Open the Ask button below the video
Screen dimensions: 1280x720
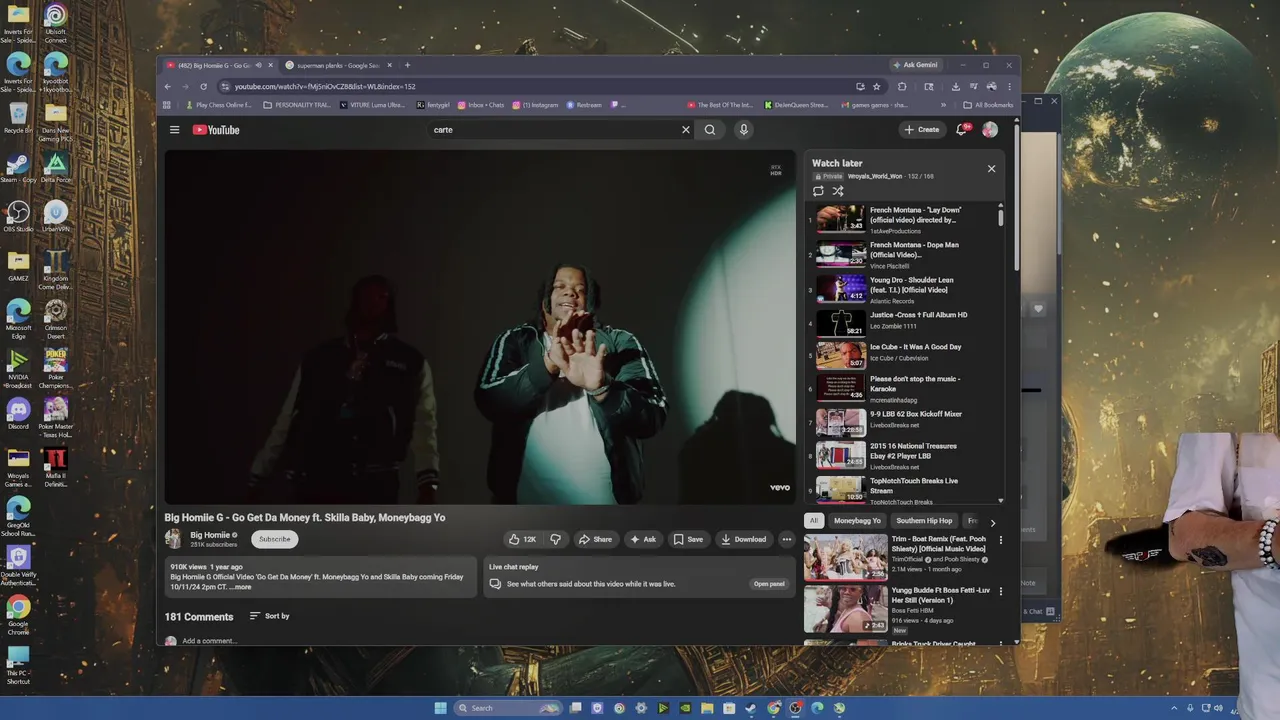pos(643,539)
